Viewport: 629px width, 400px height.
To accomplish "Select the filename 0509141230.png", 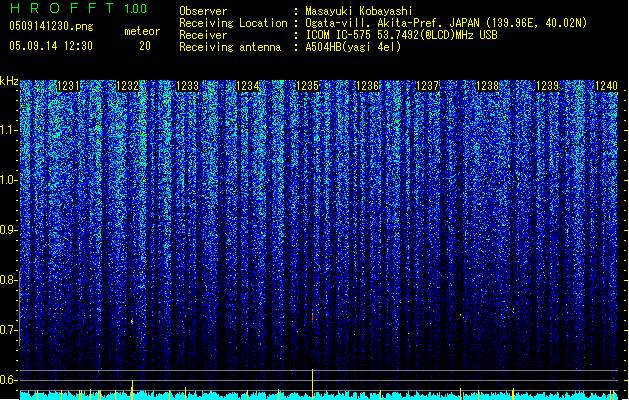I will point(51,26).
